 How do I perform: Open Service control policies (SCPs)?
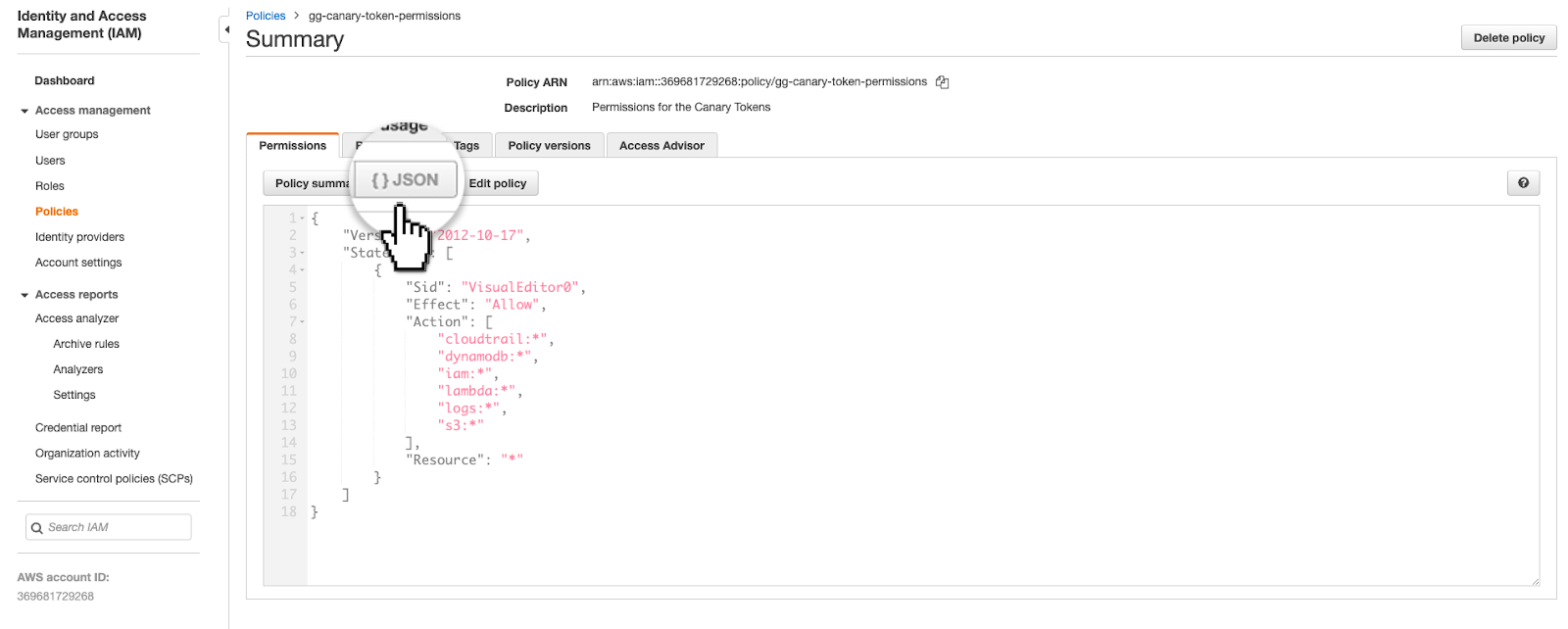(x=114, y=479)
